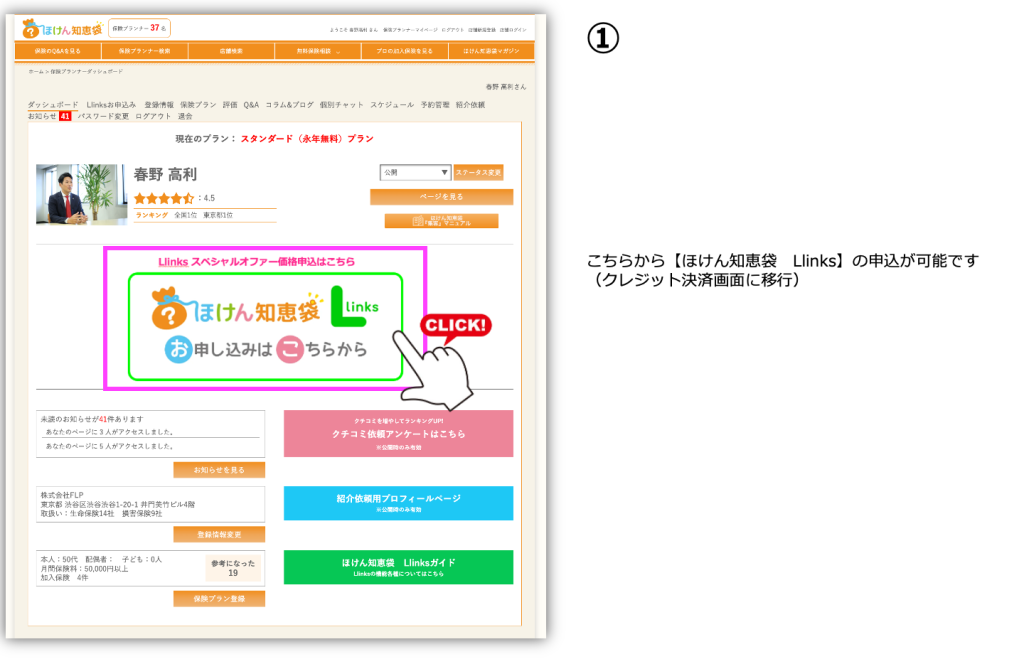Screen dimensions: 1024x659
Task: Expand the 無料保険相談 dropdown menu
Action: 318,51
